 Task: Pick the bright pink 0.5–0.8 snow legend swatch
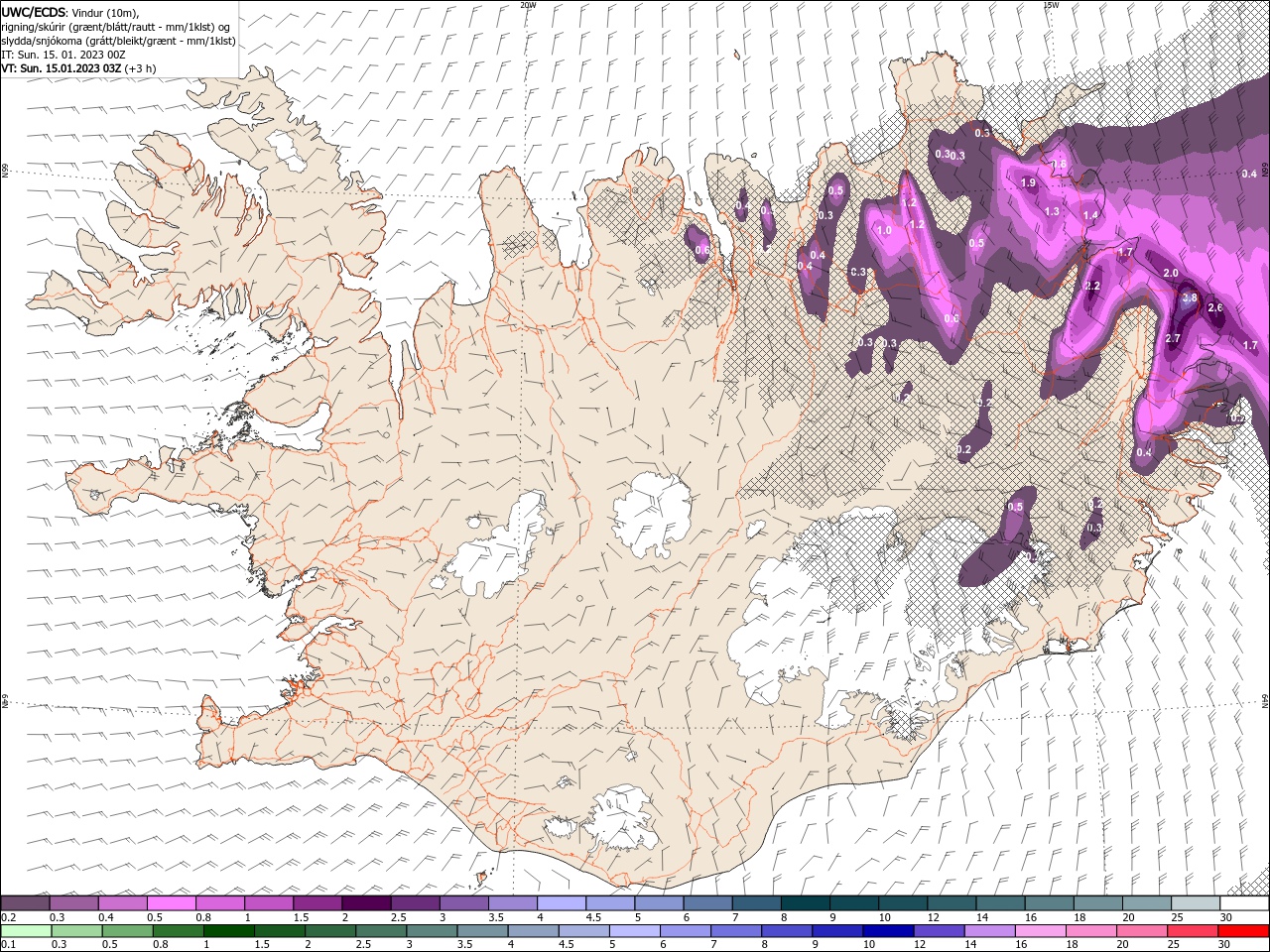point(172,903)
